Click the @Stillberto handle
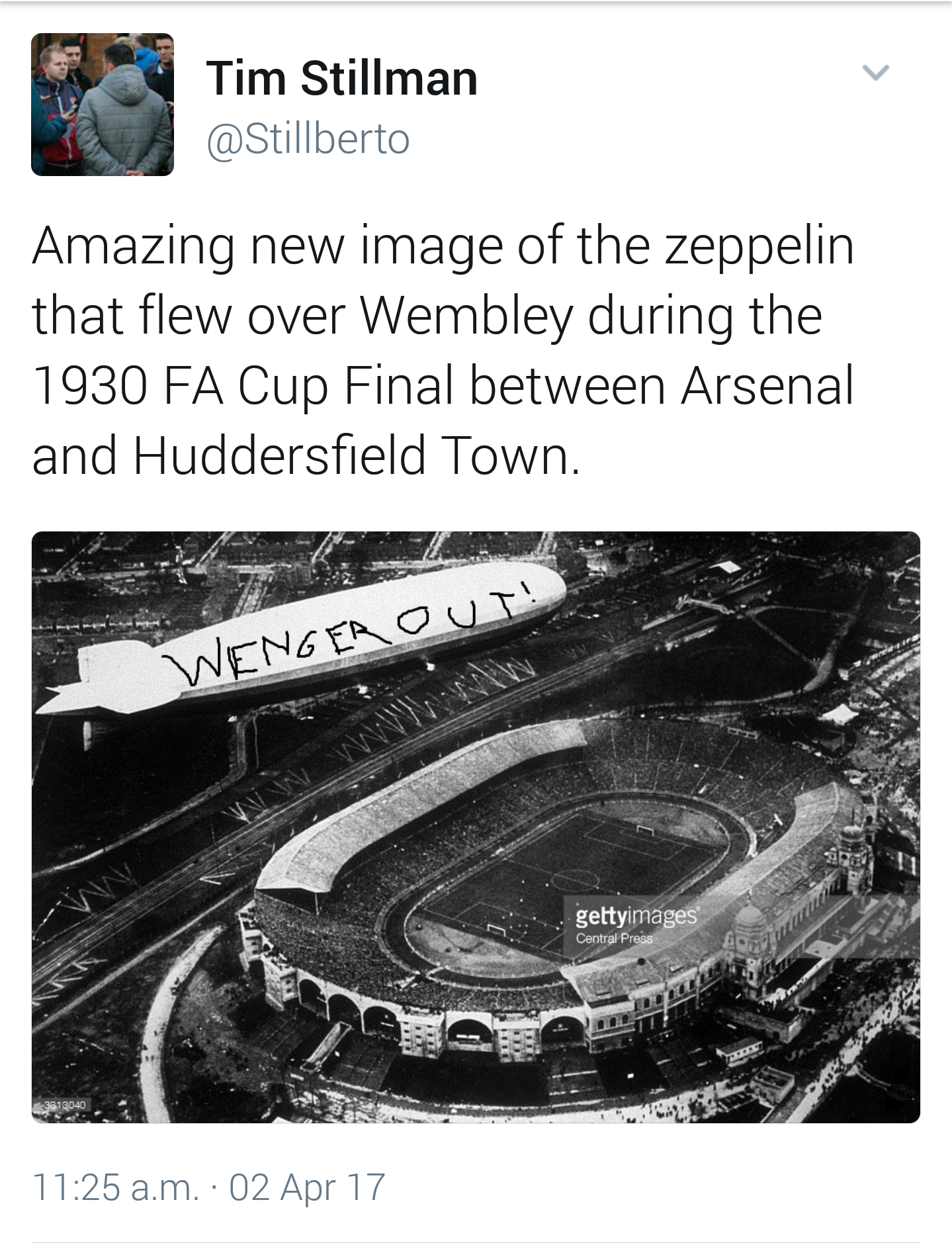 point(308,140)
